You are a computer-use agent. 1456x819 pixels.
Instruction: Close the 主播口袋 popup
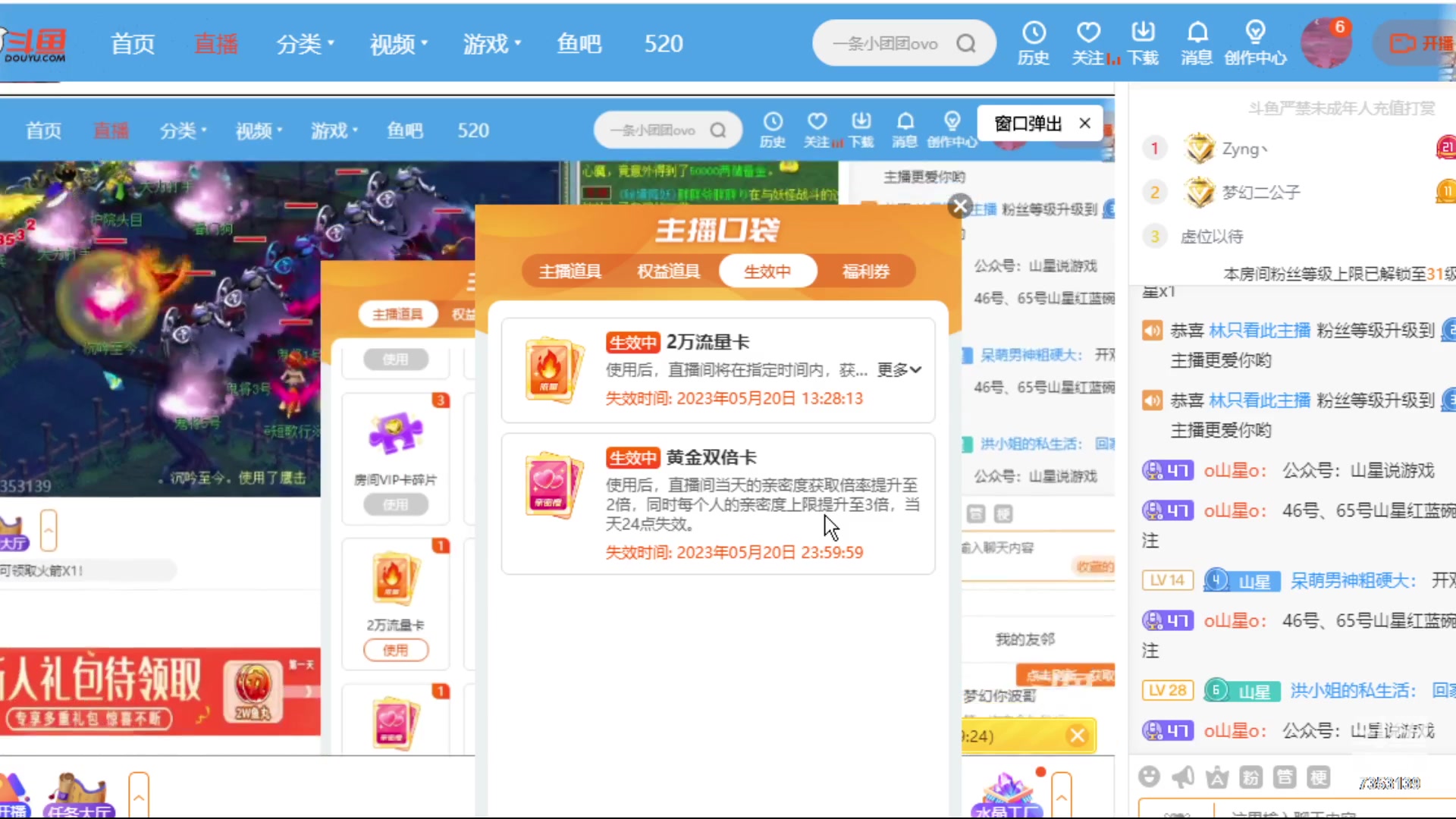tap(960, 206)
